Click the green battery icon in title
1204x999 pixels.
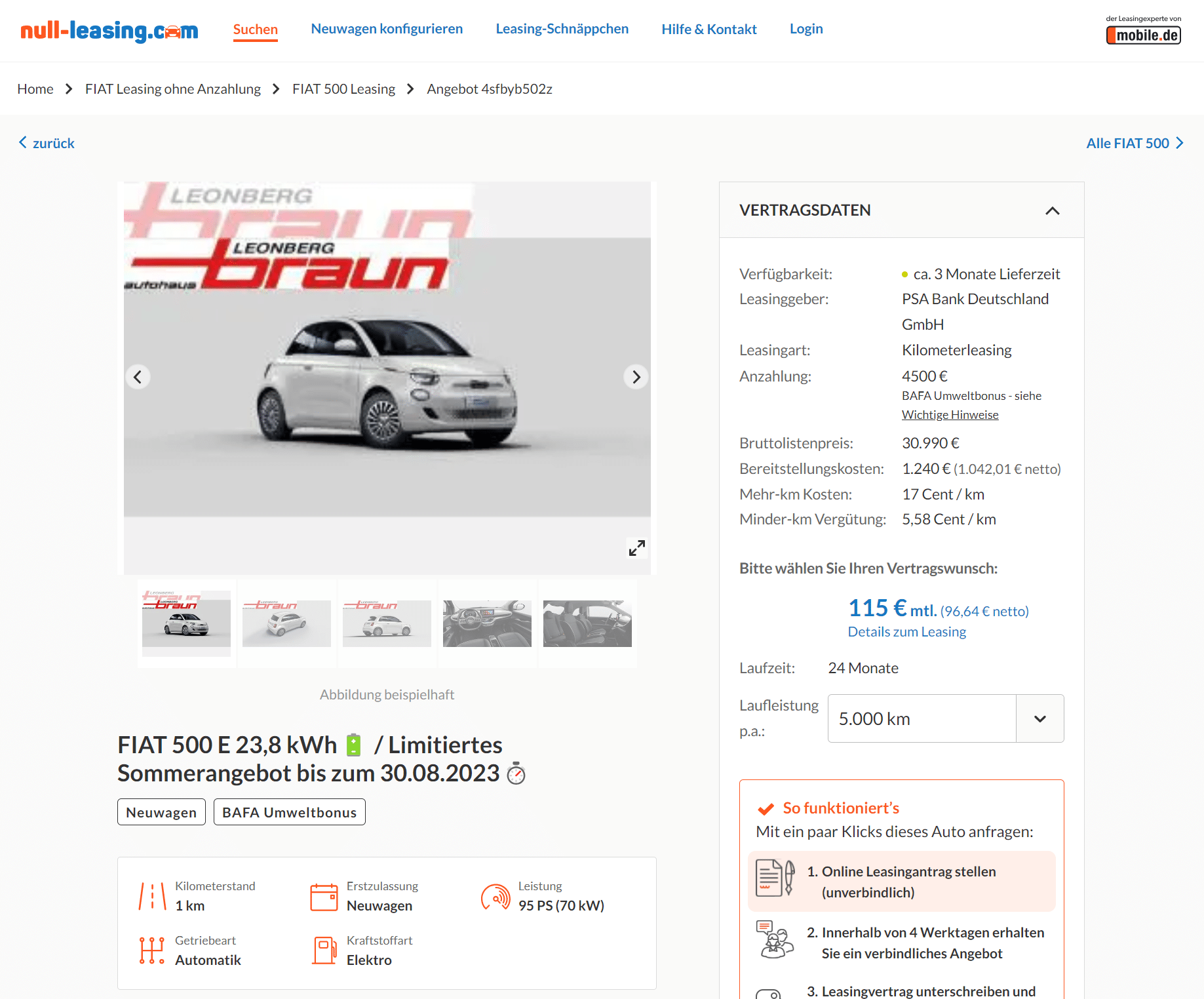[354, 745]
